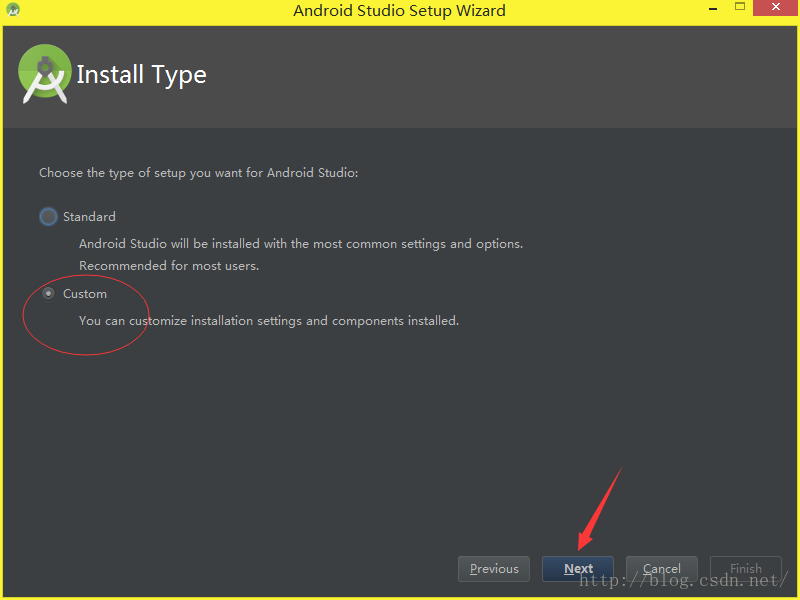Select the Custom install type radio button
The image size is (800, 600).
click(x=48, y=293)
